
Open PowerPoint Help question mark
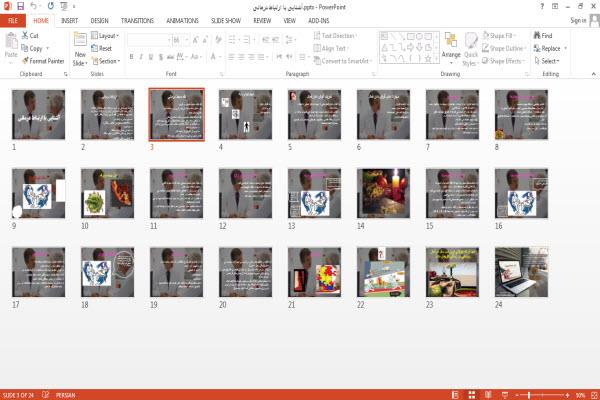point(542,6)
